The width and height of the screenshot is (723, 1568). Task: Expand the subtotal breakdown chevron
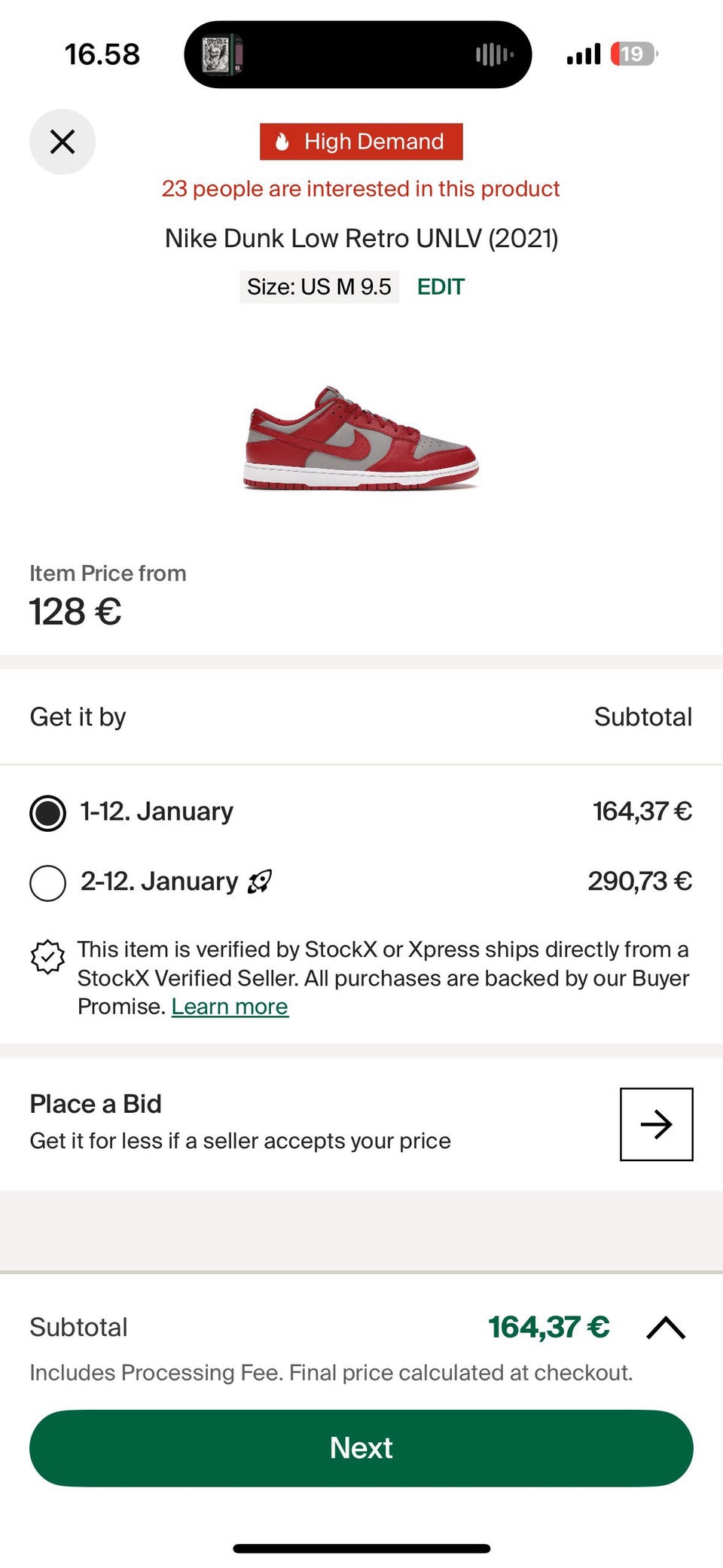pyautogui.click(x=666, y=1328)
